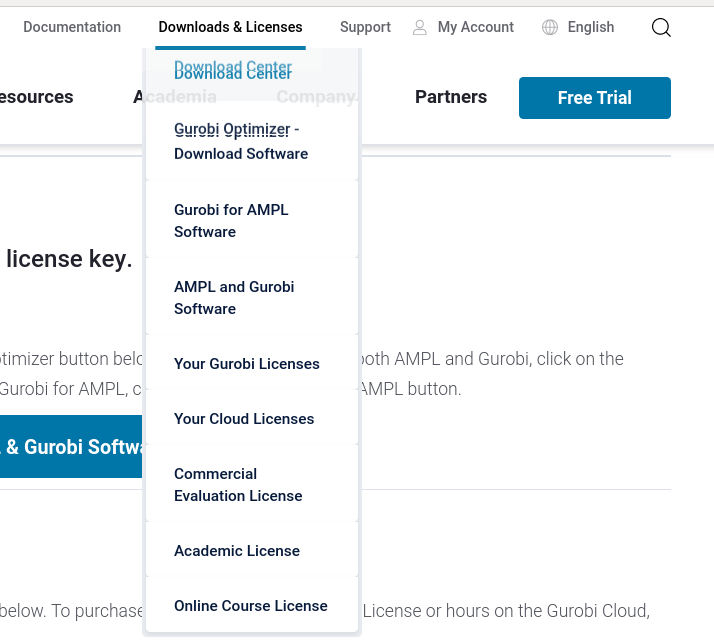This screenshot has width=714, height=641.
Task: Expand the Downloads & Licenses menu
Action: coord(230,28)
